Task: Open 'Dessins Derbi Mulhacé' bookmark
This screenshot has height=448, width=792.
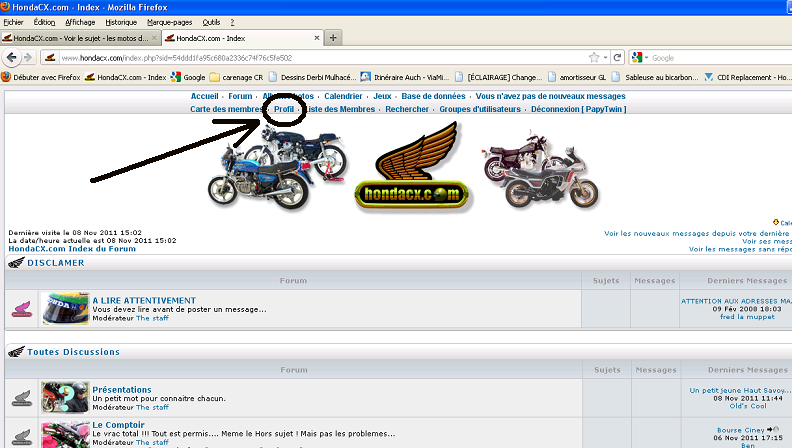Action: [x=312, y=77]
